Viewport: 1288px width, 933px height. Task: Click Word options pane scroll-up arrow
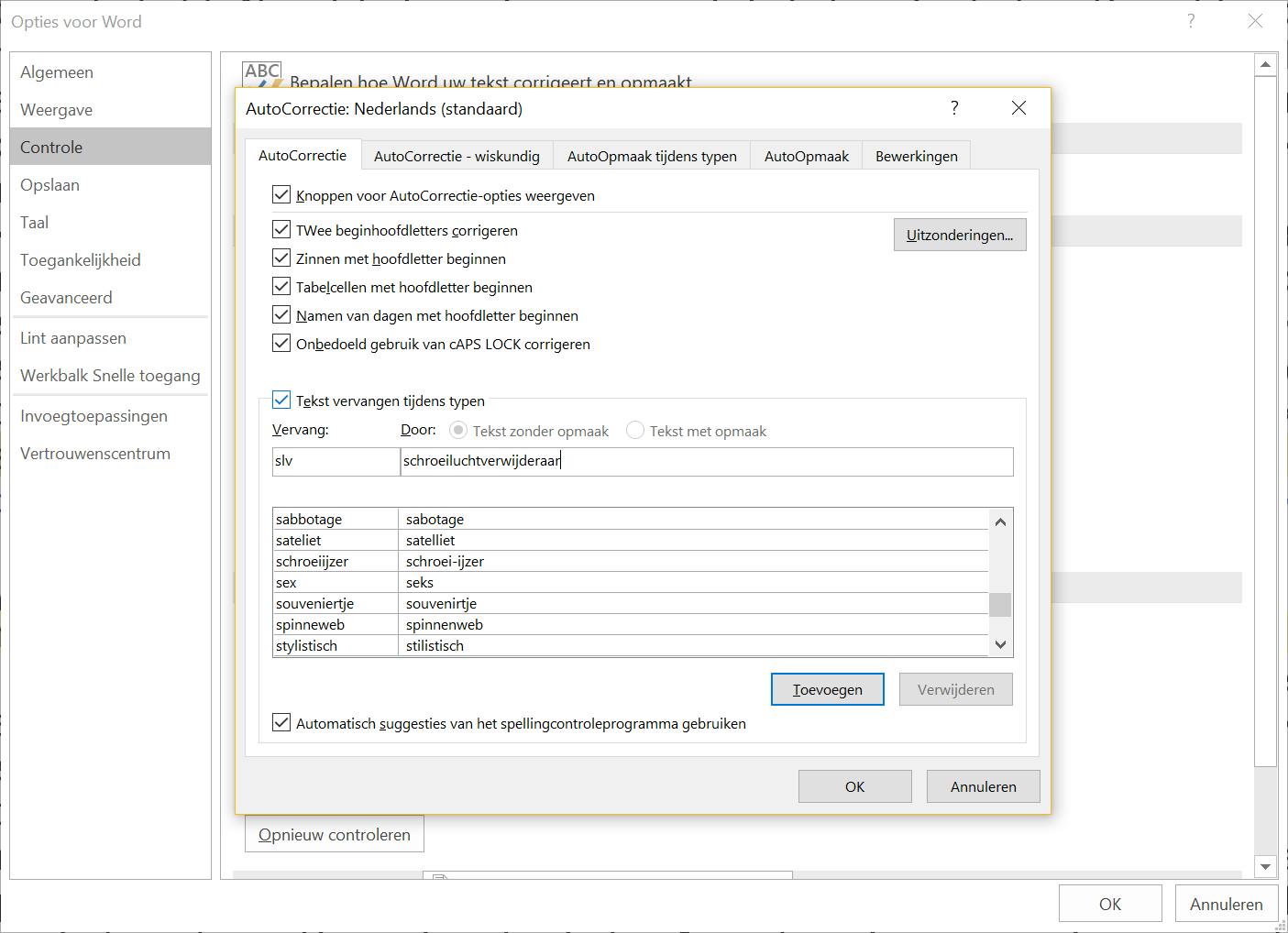[1265, 64]
